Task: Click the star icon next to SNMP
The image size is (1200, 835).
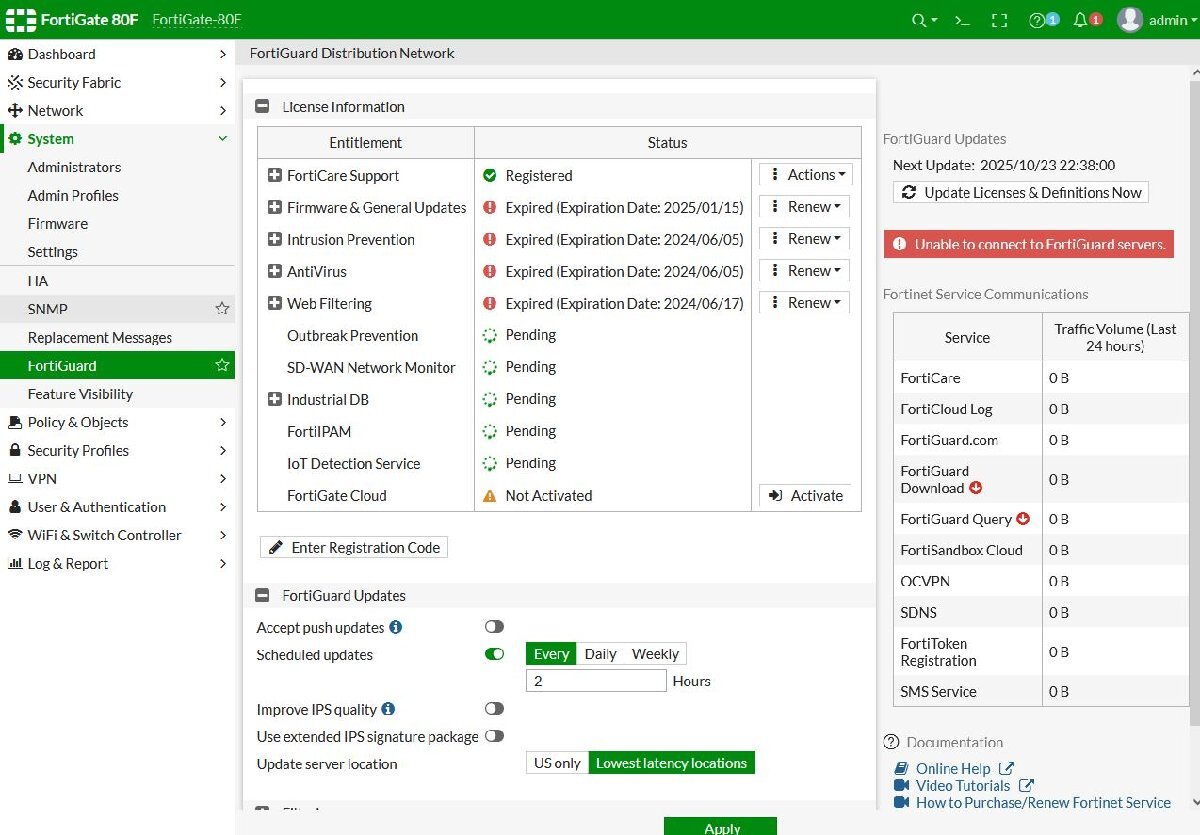Action: [222, 309]
